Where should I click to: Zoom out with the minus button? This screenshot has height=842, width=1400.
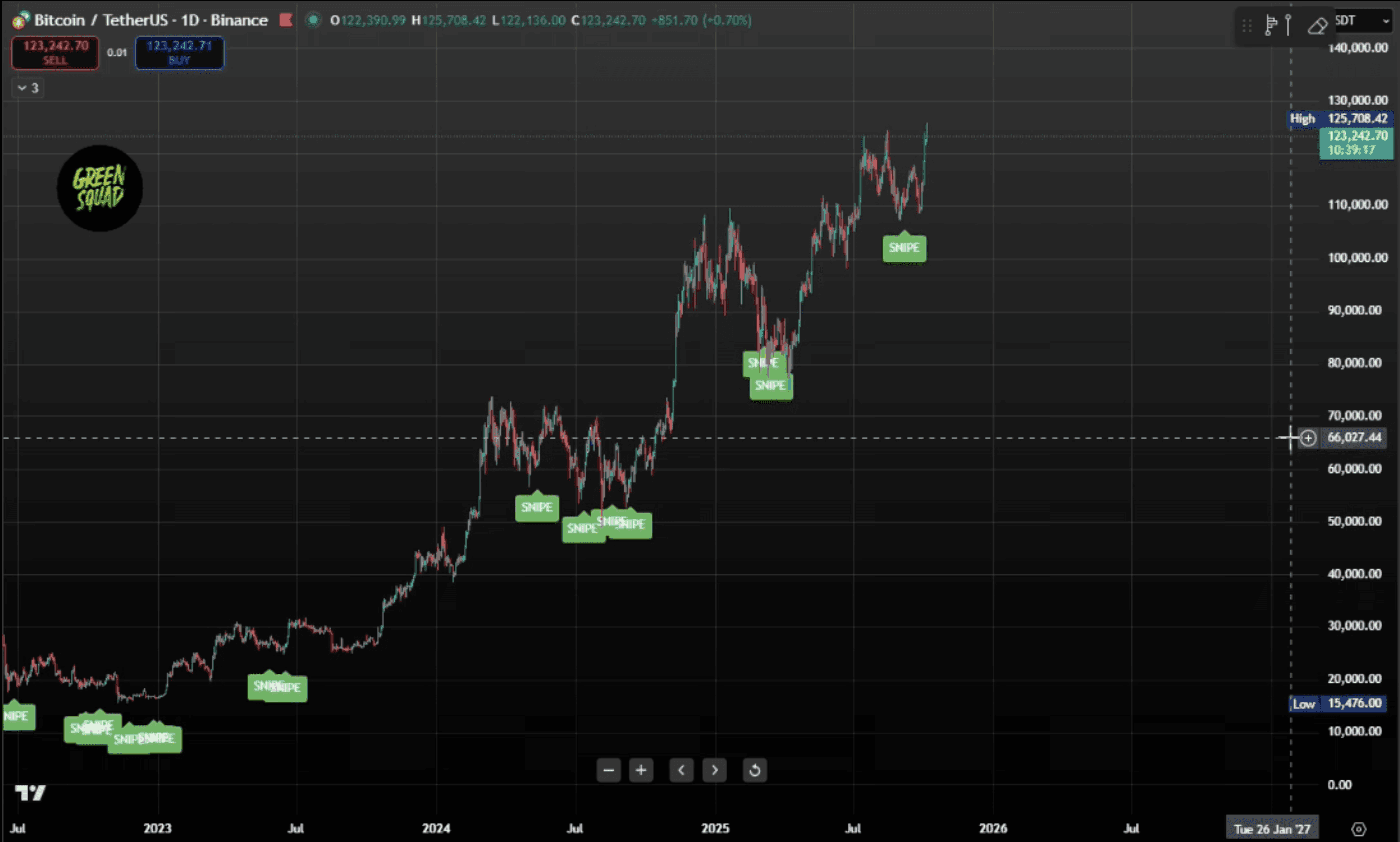[608, 770]
